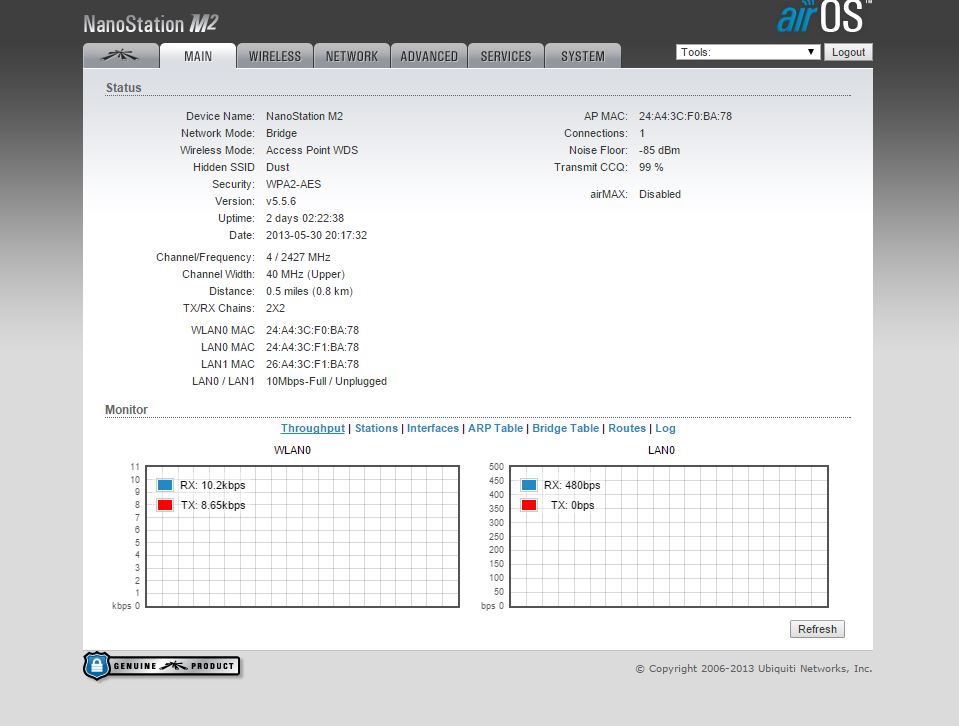Click the Network Mode value Bridge

pyautogui.click(x=281, y=133)
